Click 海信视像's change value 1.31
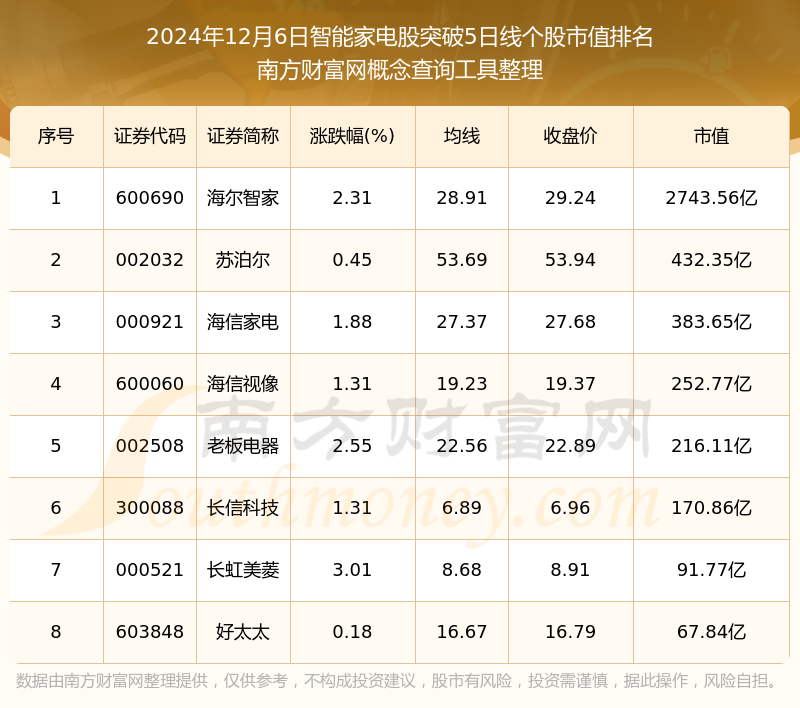 tap(352, 384)
